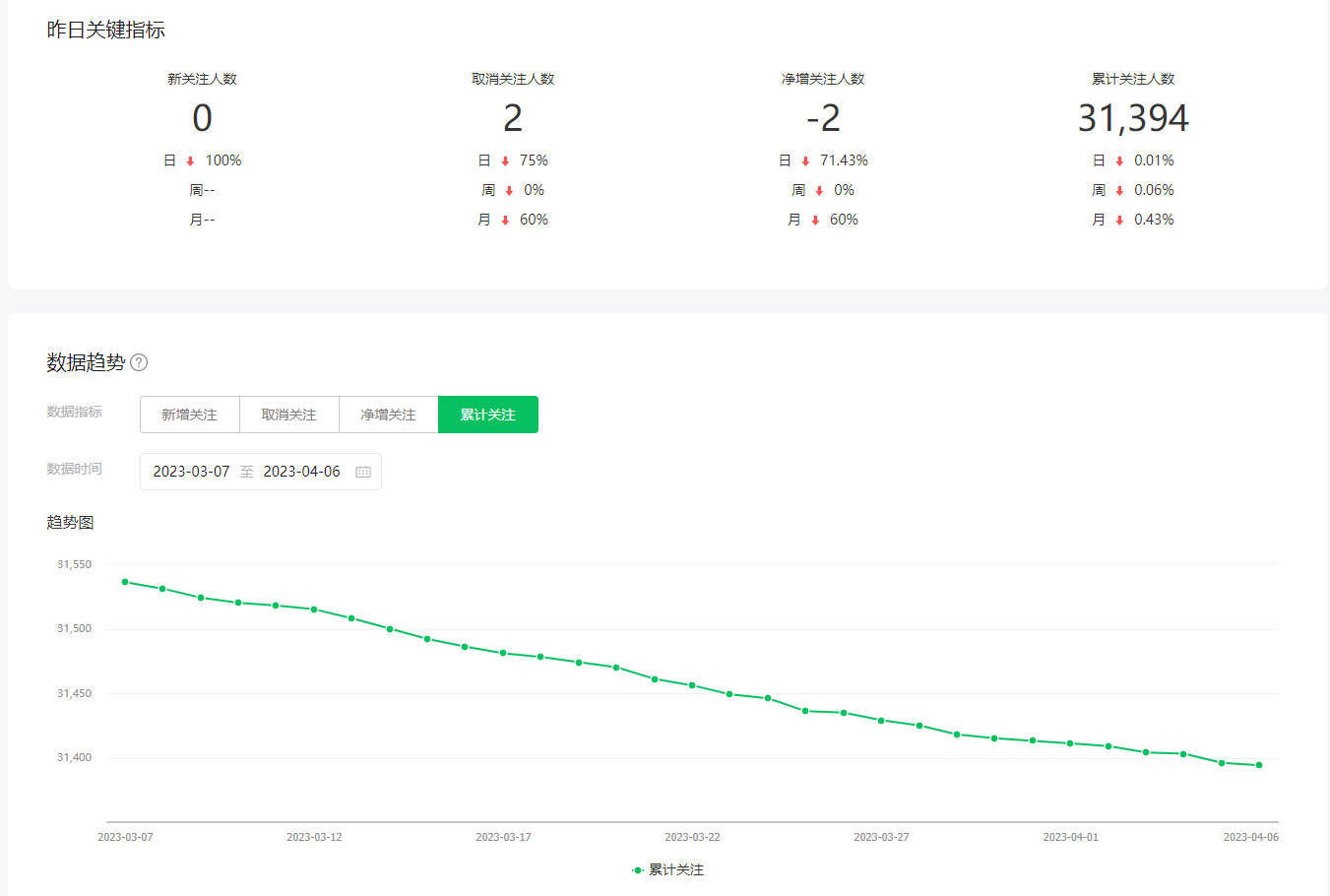Click the 累计关注人数 monthly down arrow
This screenshot has height=896, width=1330.
pos(1119,221)
